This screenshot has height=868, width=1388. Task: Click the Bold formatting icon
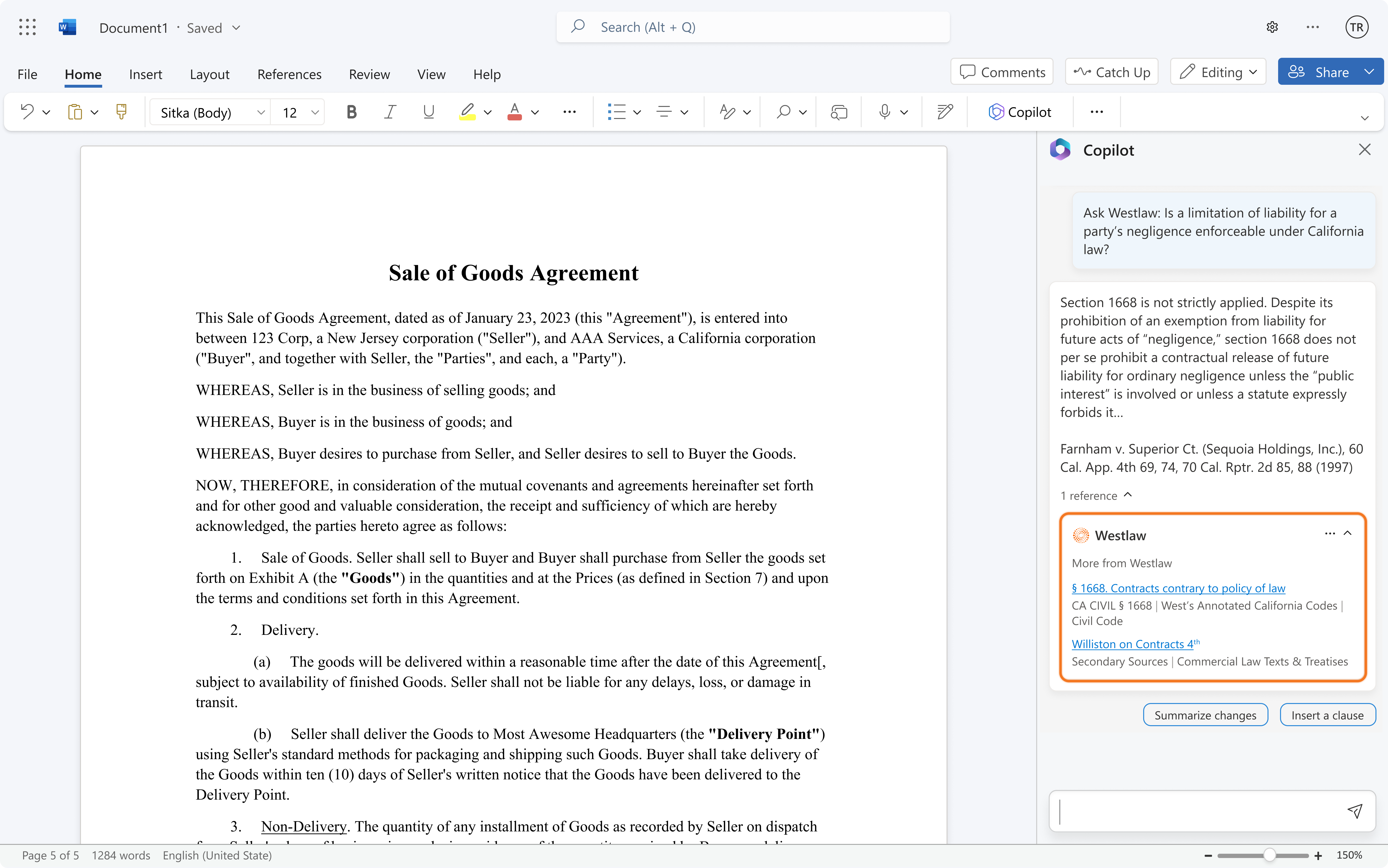[x=351, y=112]
